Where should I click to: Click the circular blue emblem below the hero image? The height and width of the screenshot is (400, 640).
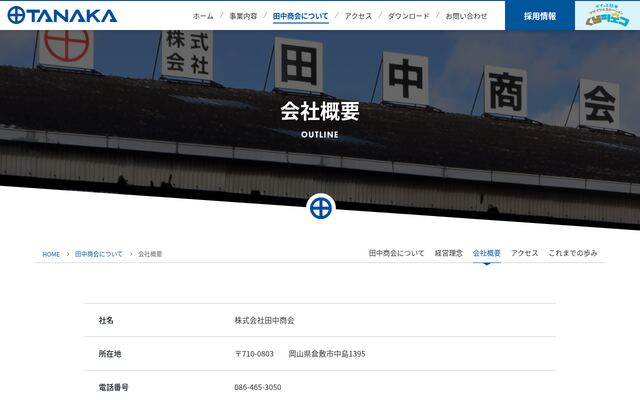click(320, 208)
